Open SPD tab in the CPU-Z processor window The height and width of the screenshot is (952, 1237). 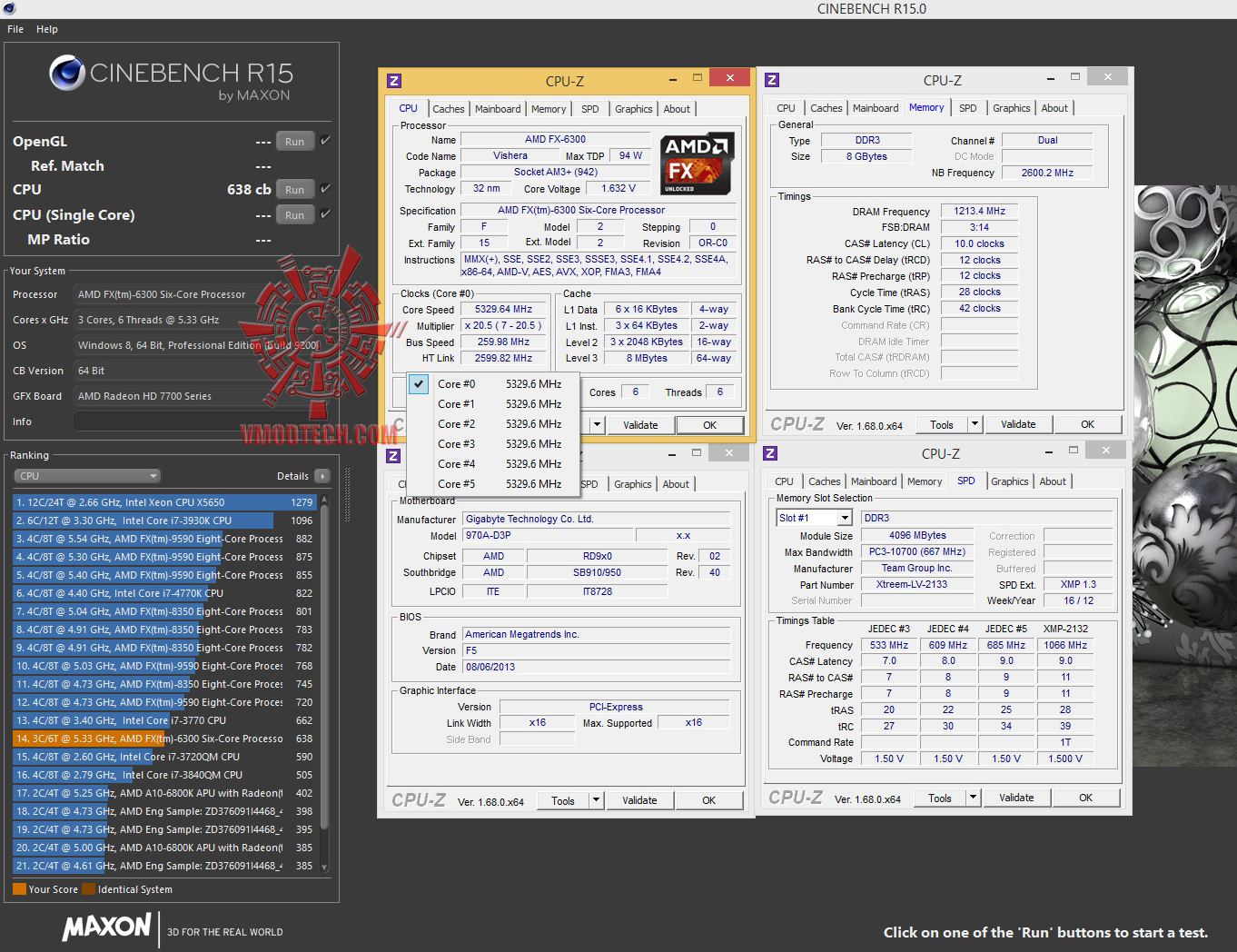[x=590, y=109]
